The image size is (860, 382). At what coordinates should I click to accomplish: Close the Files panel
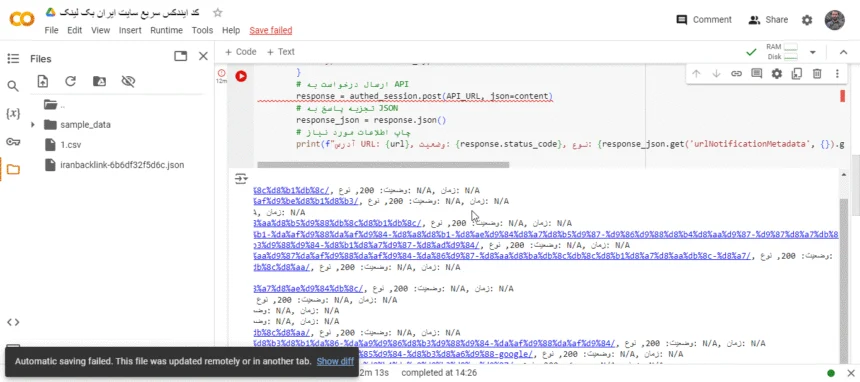(203, 56)
